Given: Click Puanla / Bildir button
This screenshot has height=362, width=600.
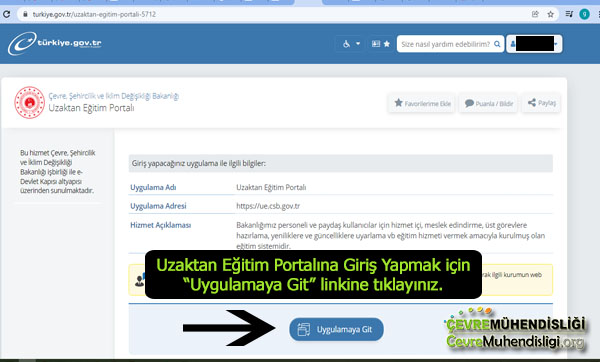Looking at the screenshot, I should (x=489, y=103).
